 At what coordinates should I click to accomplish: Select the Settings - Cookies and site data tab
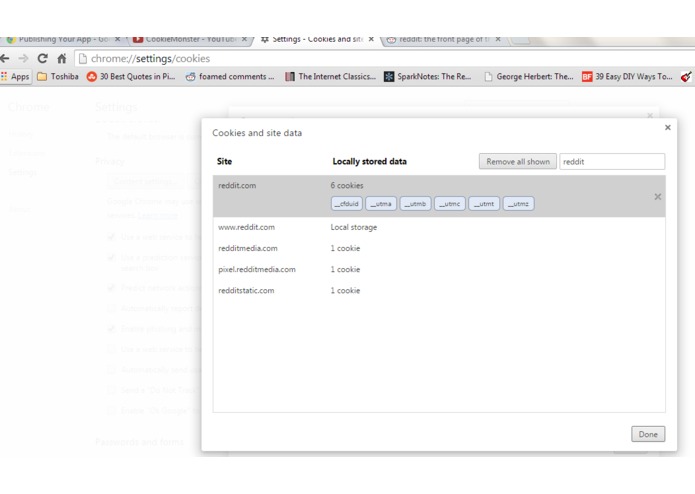317,39
